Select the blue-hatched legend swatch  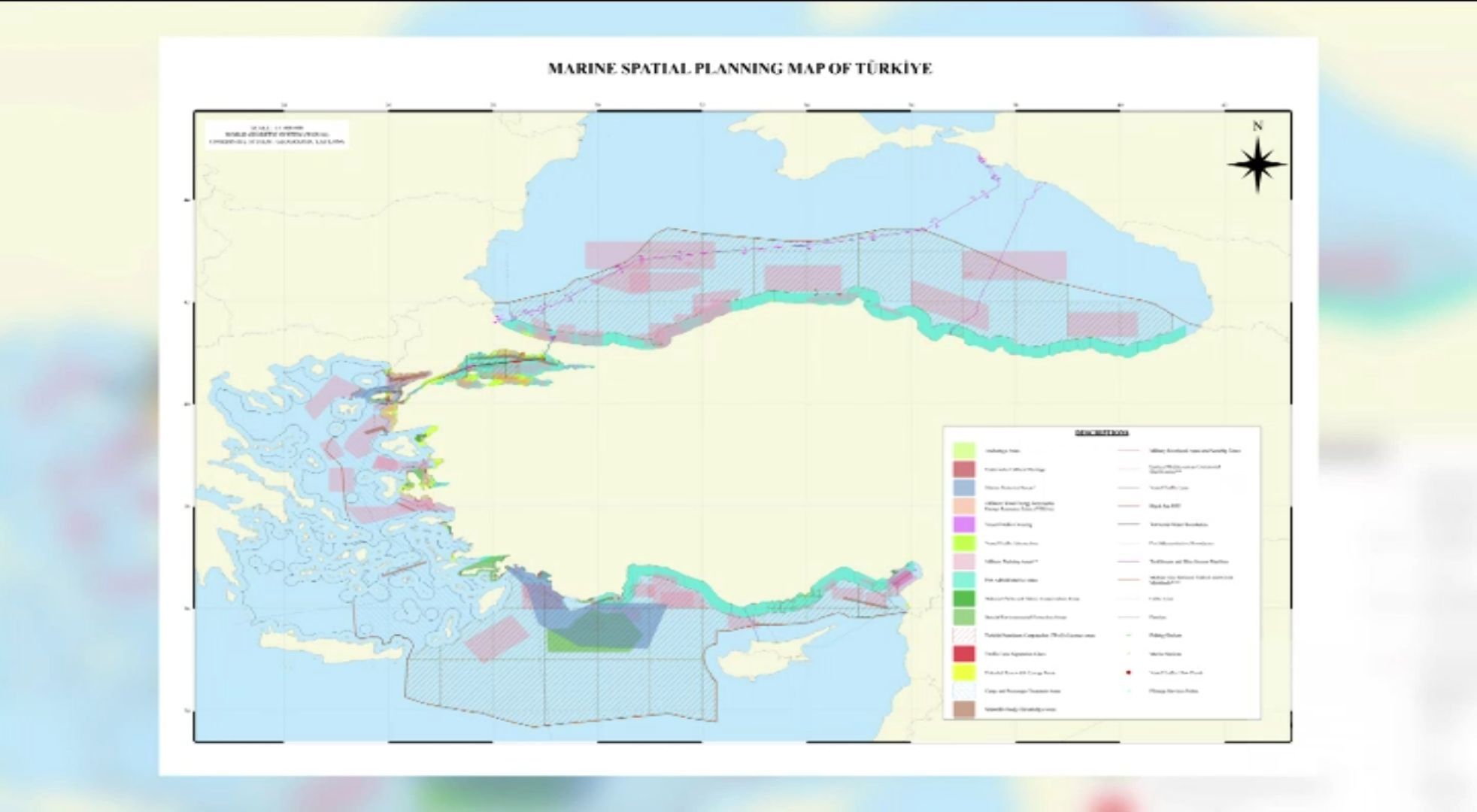[964, 690]
